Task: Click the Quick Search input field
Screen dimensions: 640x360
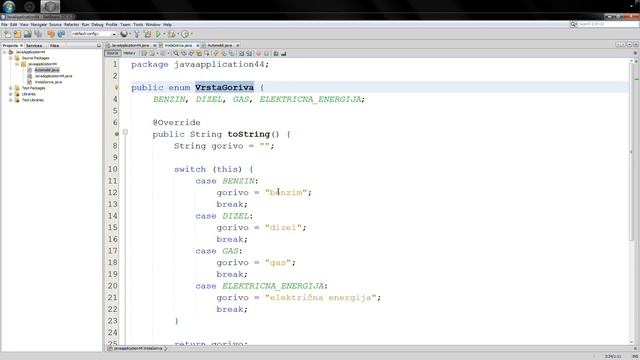Action: pos(608,24)
